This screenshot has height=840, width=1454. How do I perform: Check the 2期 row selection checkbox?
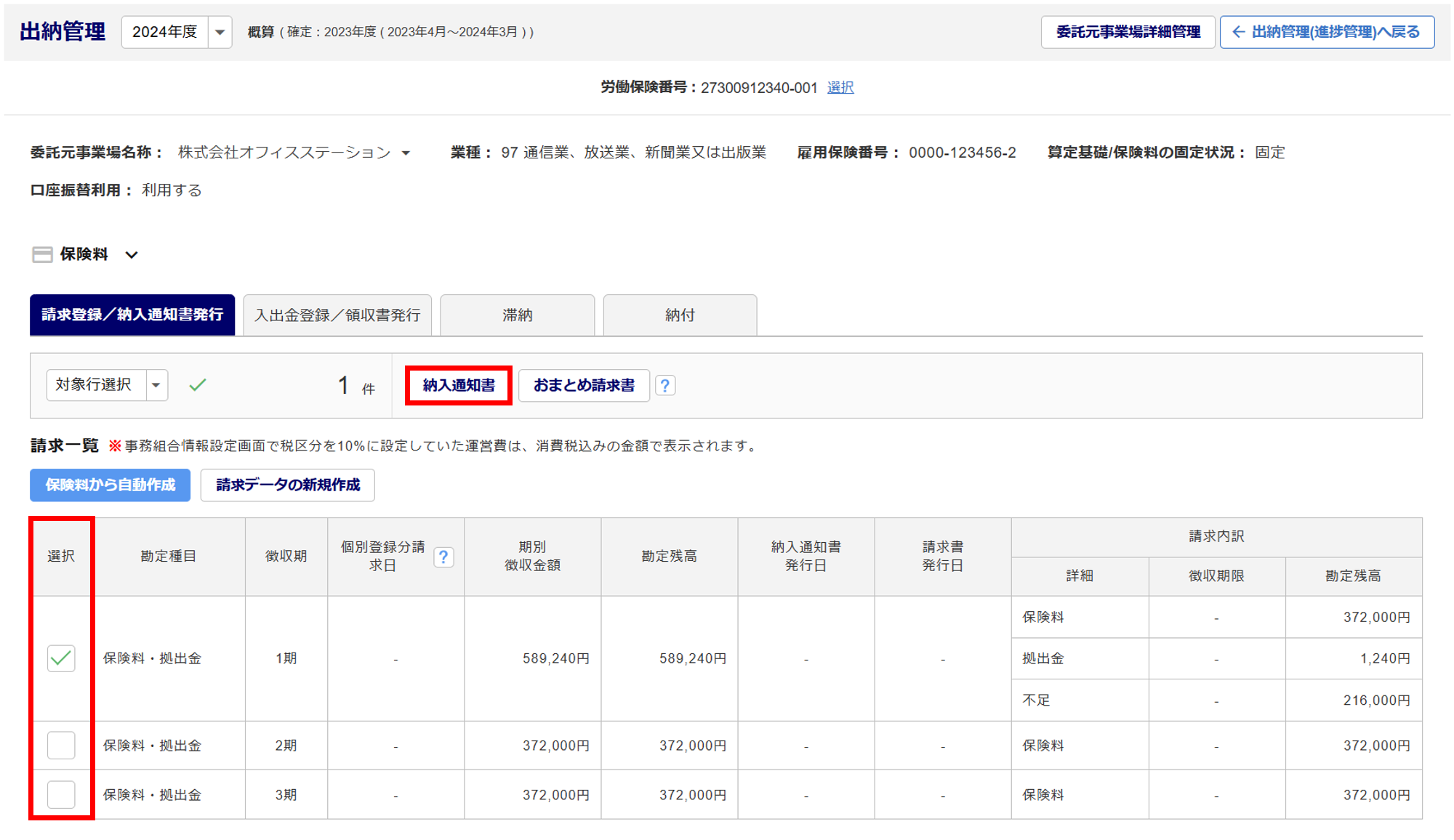(x=61, y=746)
